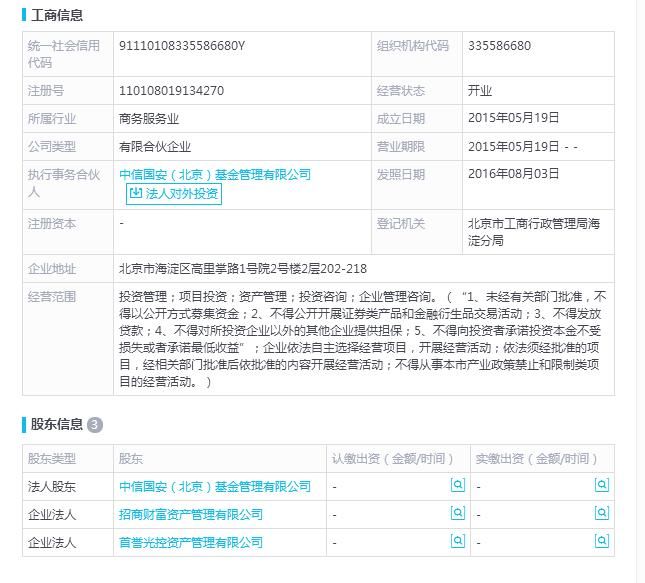Click the 企业地址 label
645x583 pixels.
(x=52, y=269)
